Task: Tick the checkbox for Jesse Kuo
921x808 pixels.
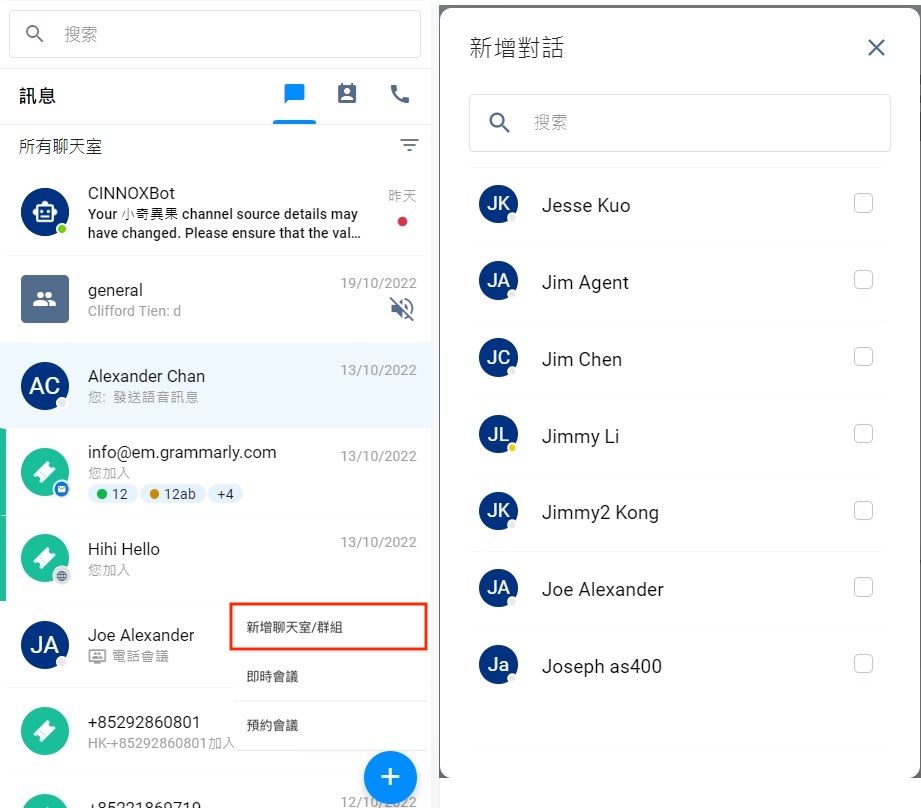Action: [x=863, y=203]
